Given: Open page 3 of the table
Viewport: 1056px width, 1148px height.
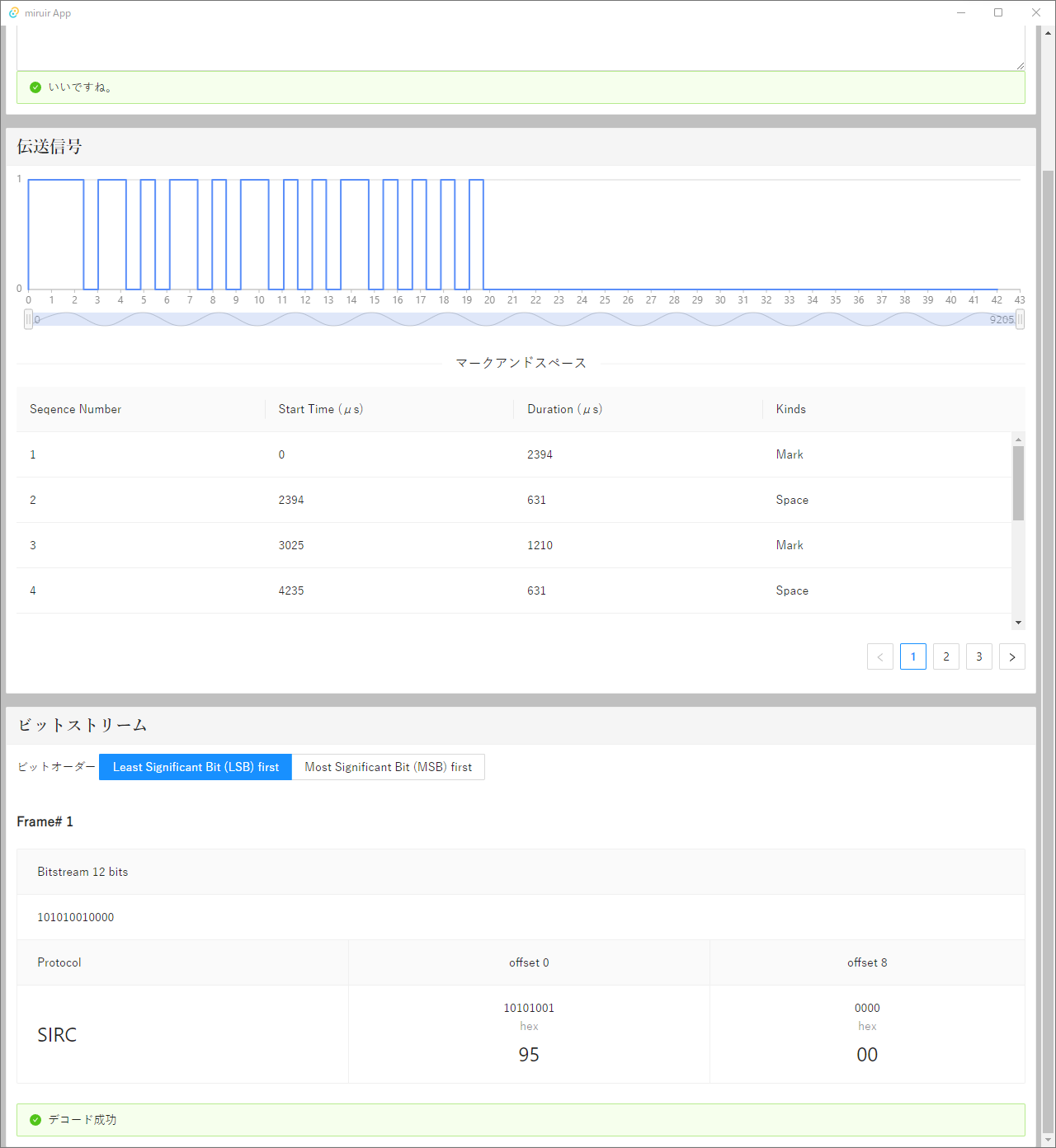Looking at the screenshot, I should 978,656.
